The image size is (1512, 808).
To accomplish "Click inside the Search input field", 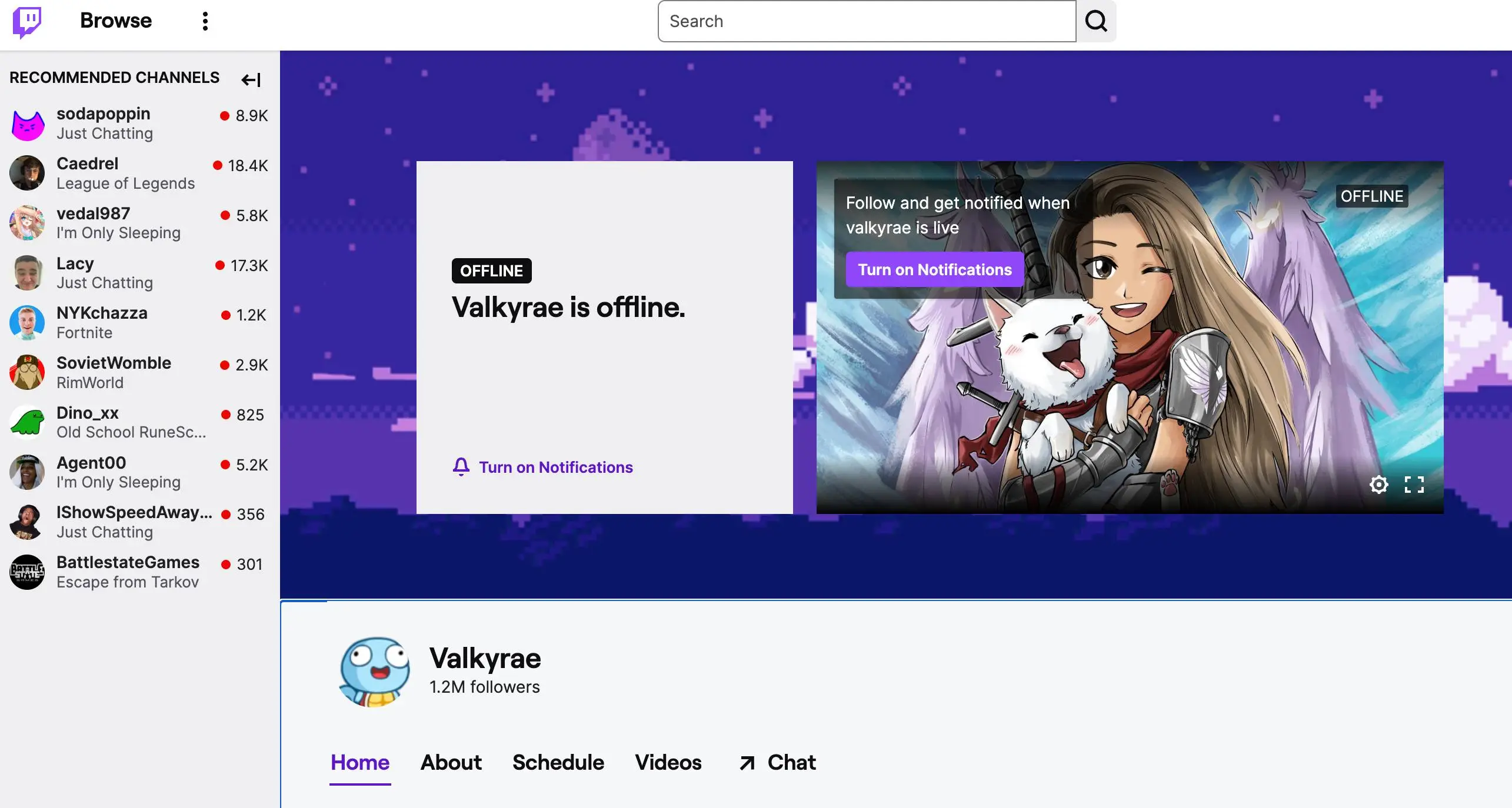I will click(x=865, y=21).
